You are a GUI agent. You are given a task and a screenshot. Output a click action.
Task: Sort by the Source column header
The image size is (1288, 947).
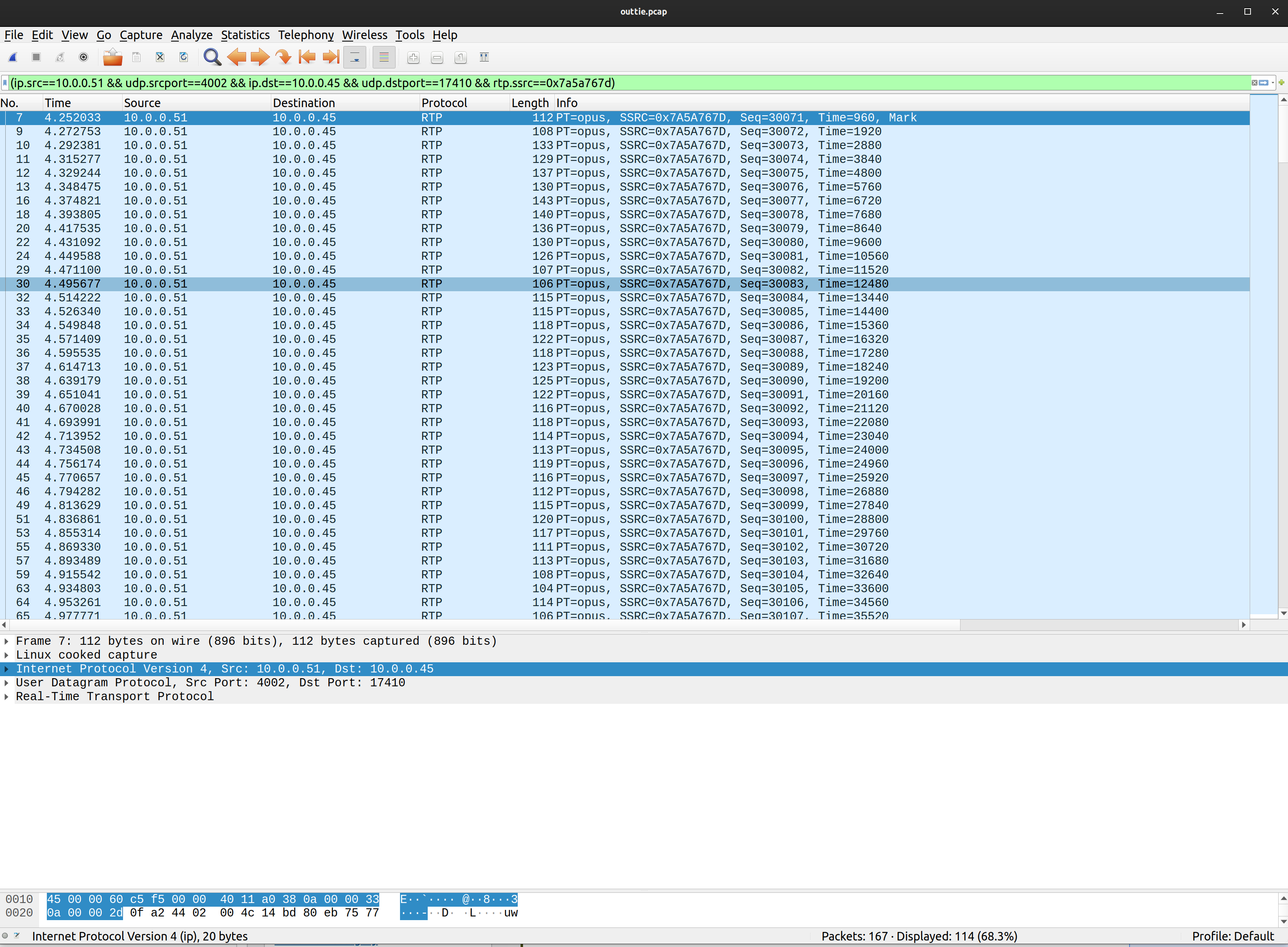pos(197,103)
